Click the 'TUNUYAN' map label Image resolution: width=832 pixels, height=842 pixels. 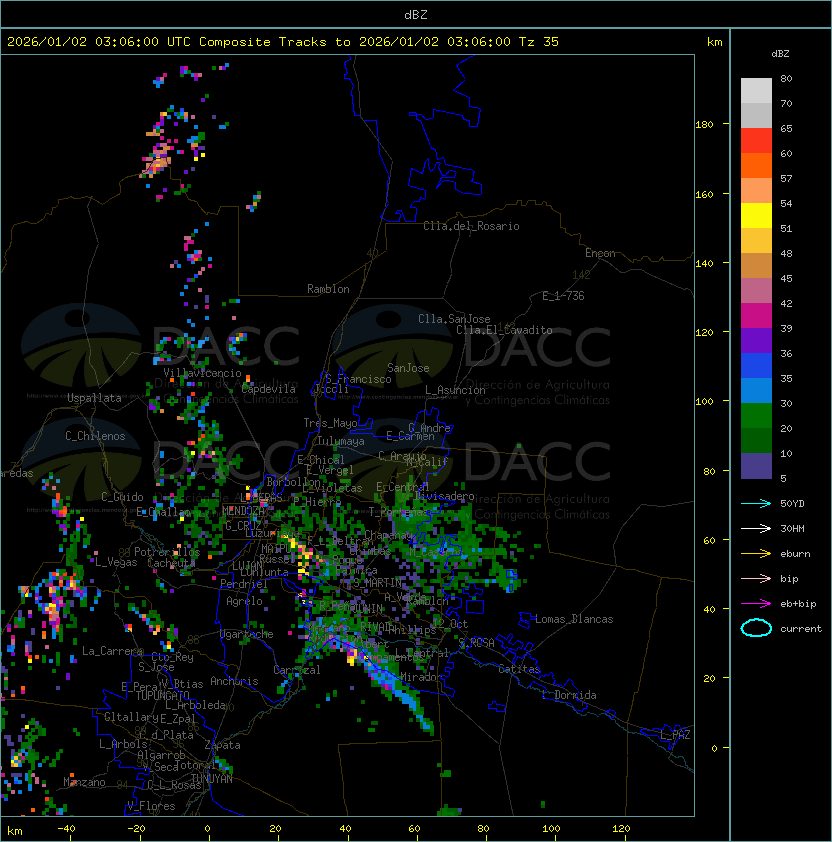pyautogui.click(x=212, y=779)
